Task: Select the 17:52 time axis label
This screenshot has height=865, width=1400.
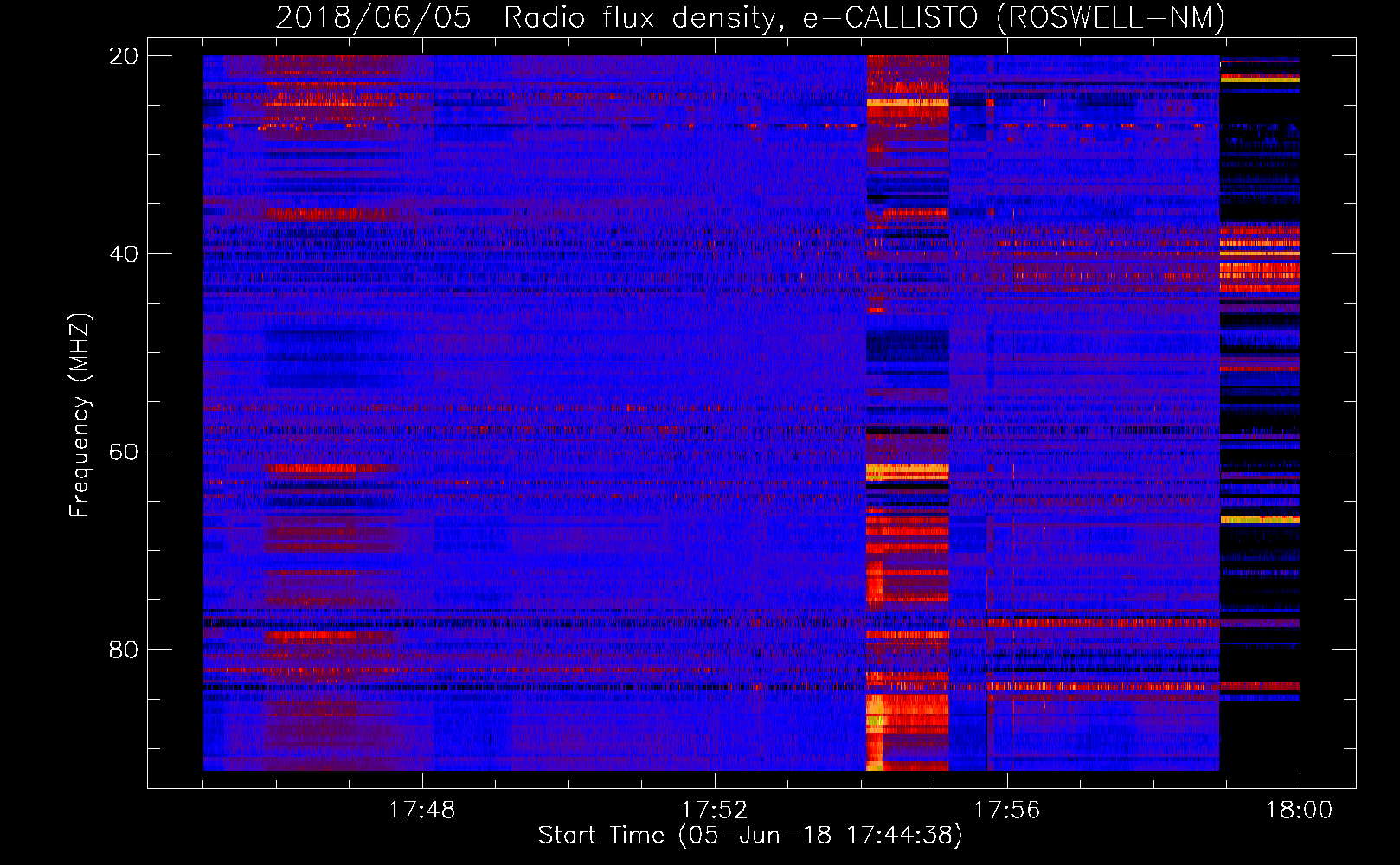Action: [x=715, y=811]
